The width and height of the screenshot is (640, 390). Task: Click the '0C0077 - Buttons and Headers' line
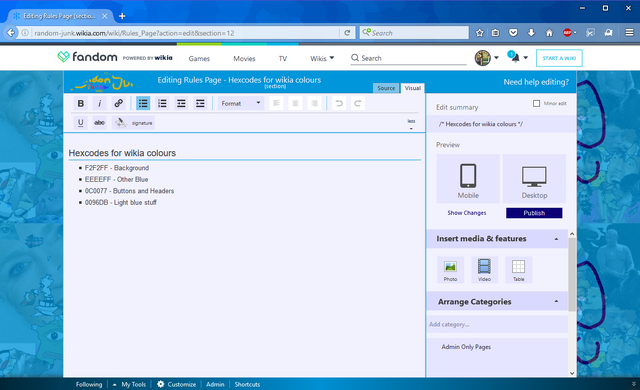[x=129, y=191]
